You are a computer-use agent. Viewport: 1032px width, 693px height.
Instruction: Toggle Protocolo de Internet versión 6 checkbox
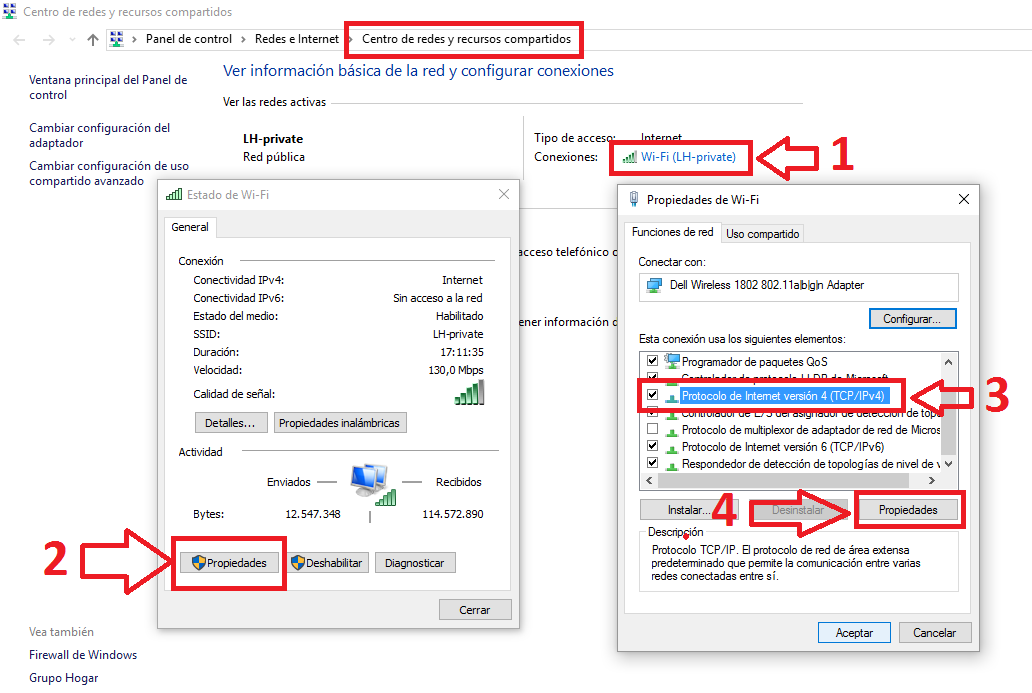point(652,446)
